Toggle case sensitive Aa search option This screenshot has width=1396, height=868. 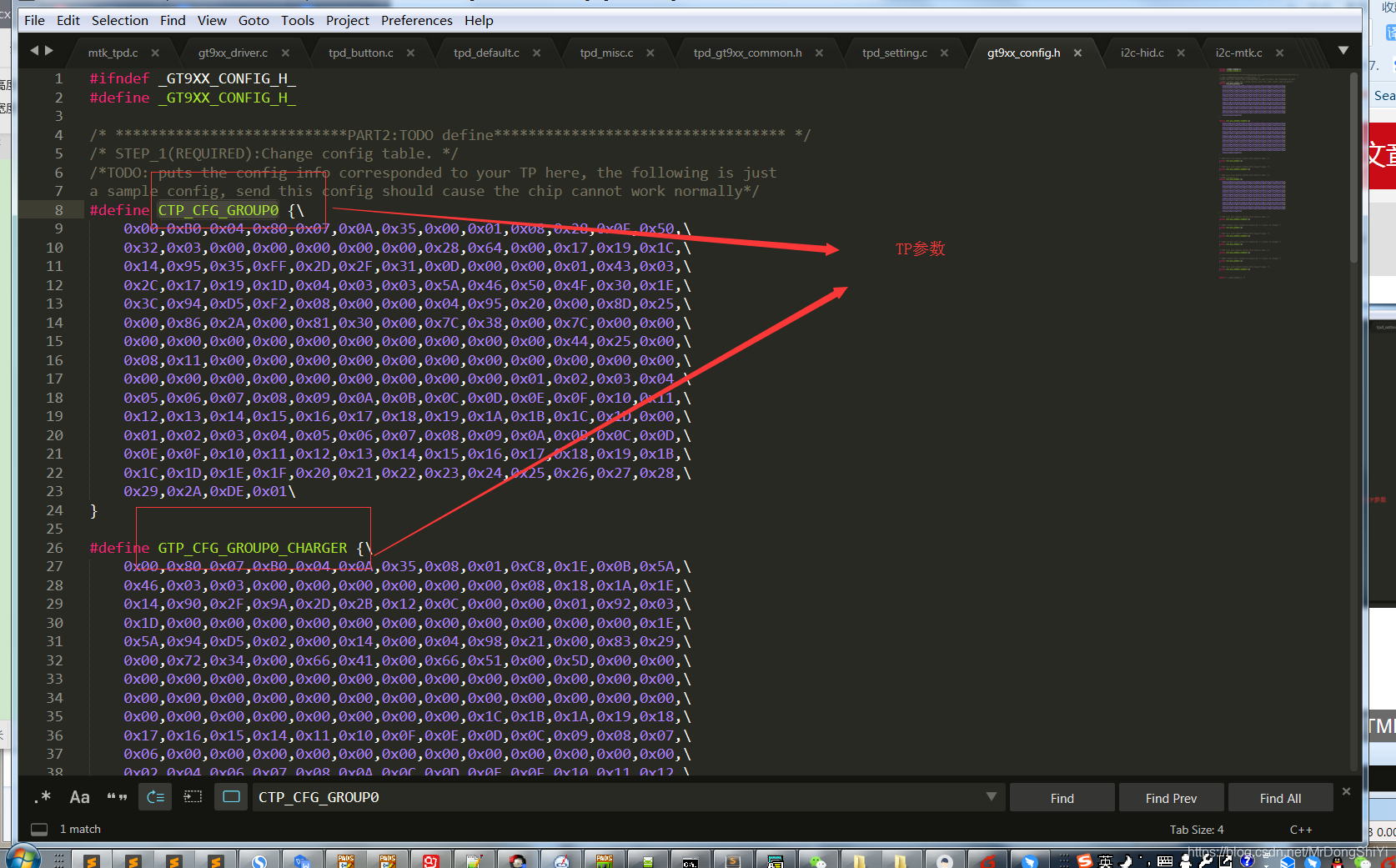coord(79,797)
